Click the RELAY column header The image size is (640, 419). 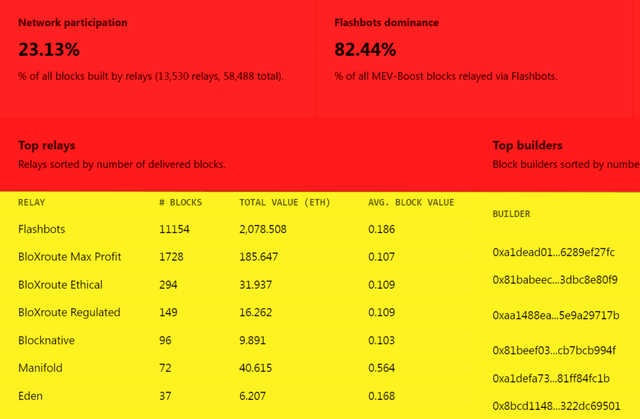coord(31,202)
